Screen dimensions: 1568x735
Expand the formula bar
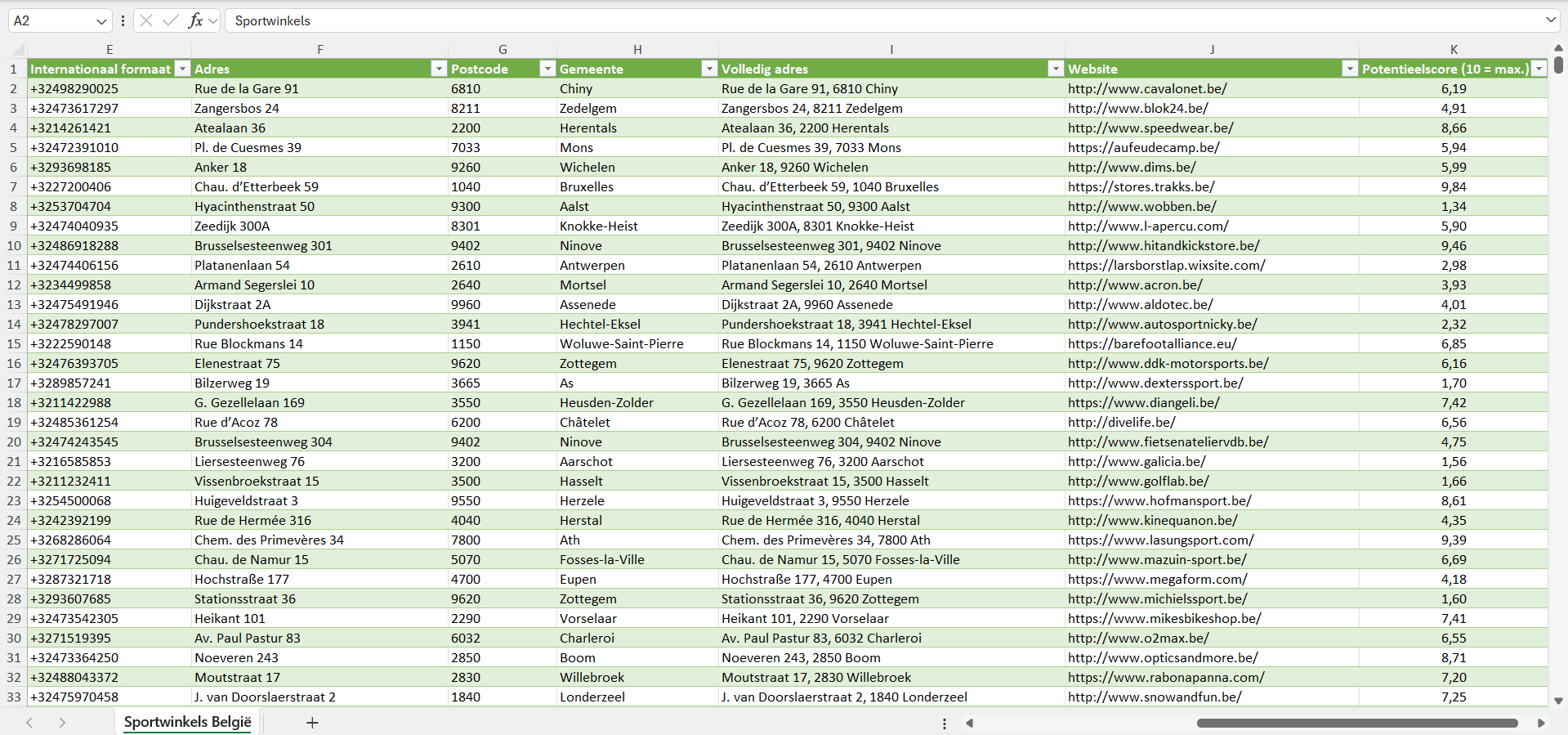coord(1550,20)
